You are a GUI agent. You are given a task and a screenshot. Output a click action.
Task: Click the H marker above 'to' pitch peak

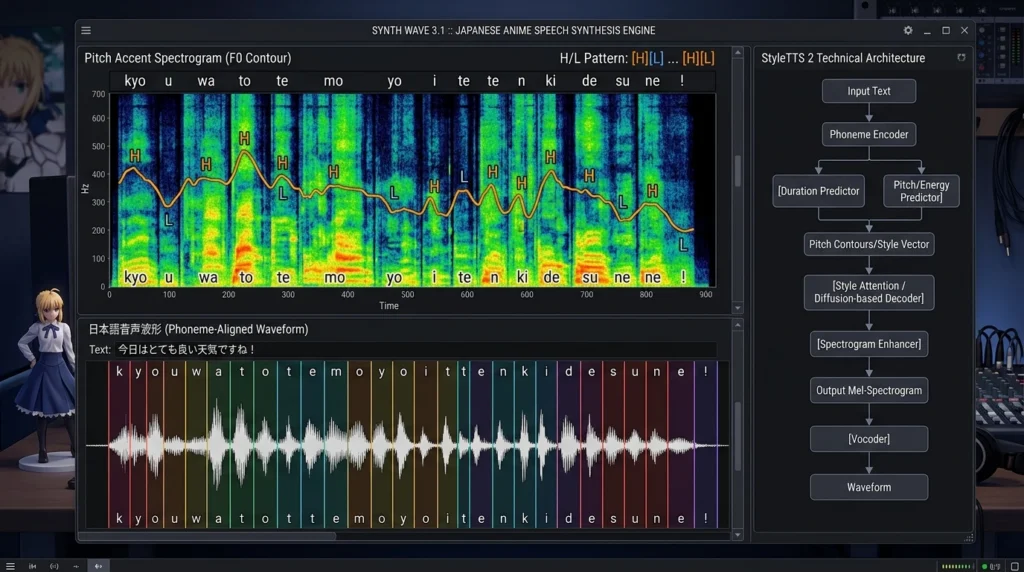(x=244, y=138)
